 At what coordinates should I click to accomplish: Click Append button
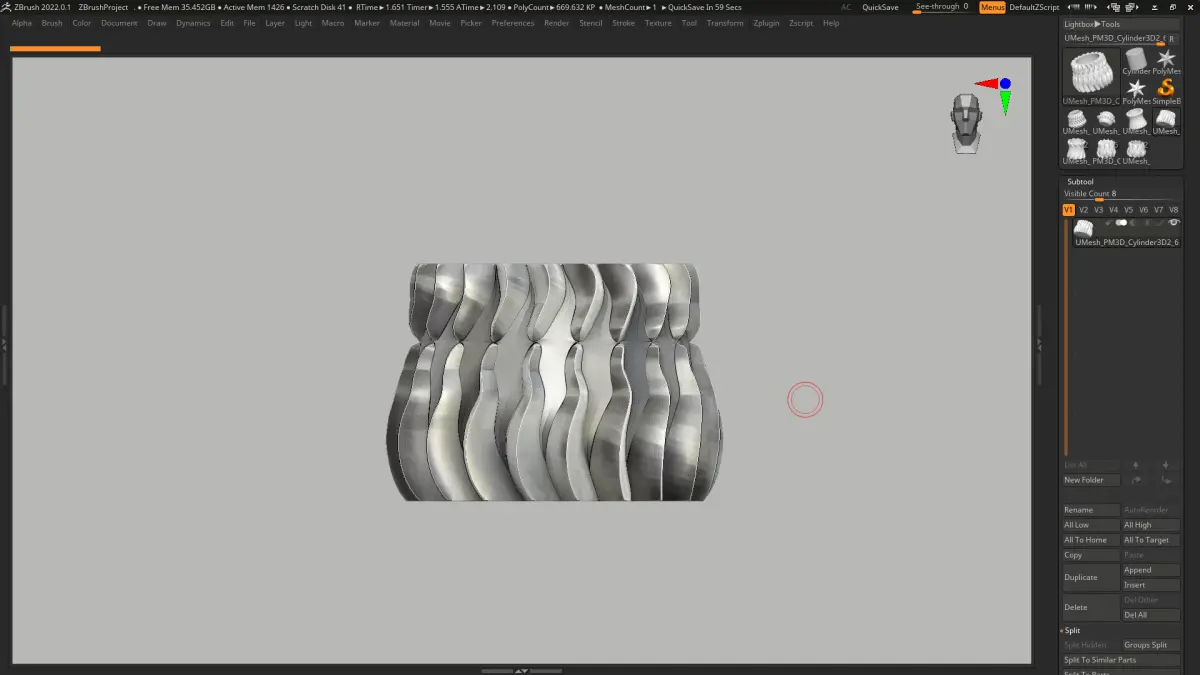(1151, 570)
